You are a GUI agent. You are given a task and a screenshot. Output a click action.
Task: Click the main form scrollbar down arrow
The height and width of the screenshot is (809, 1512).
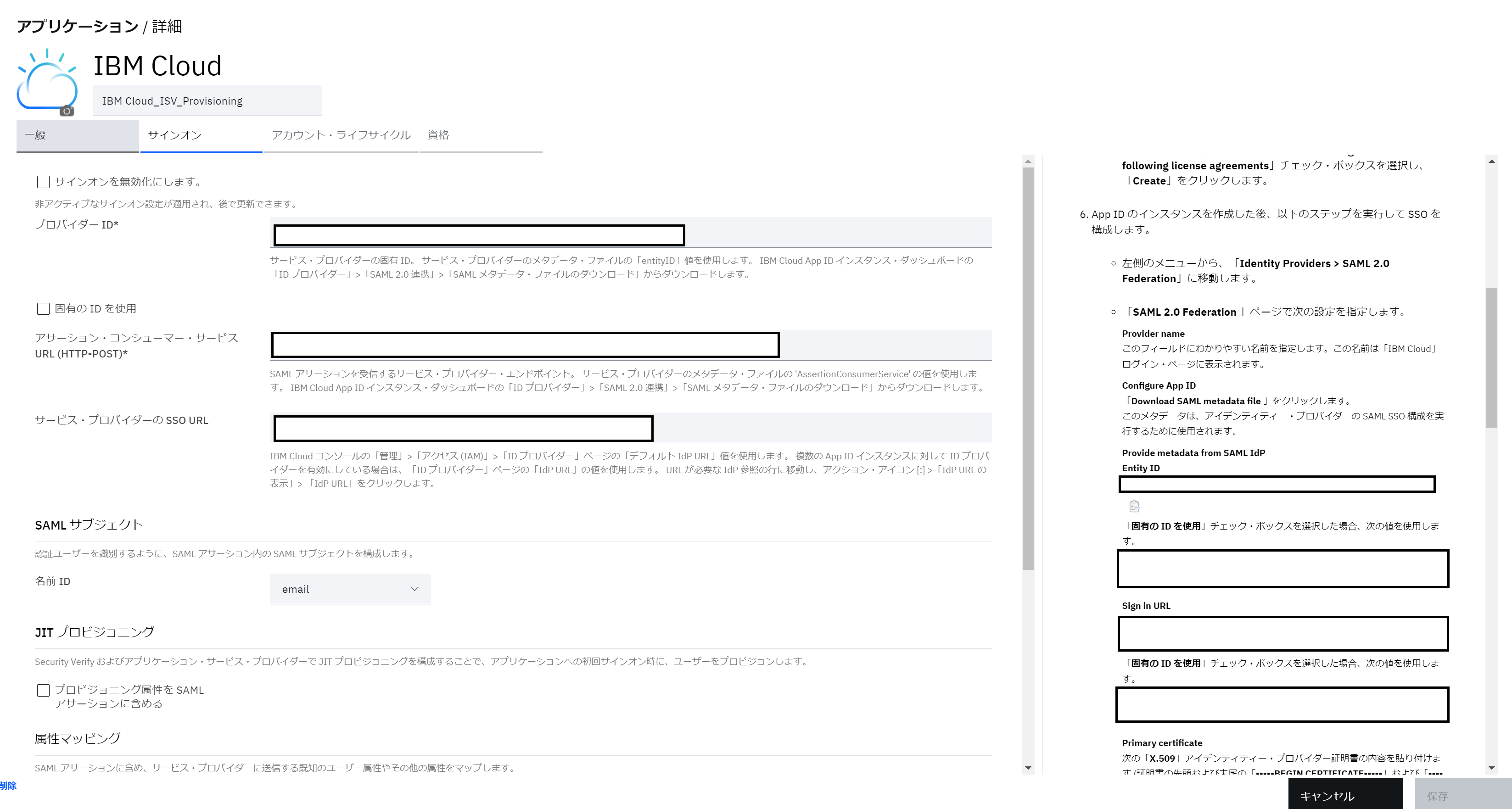pos(1028,767)
